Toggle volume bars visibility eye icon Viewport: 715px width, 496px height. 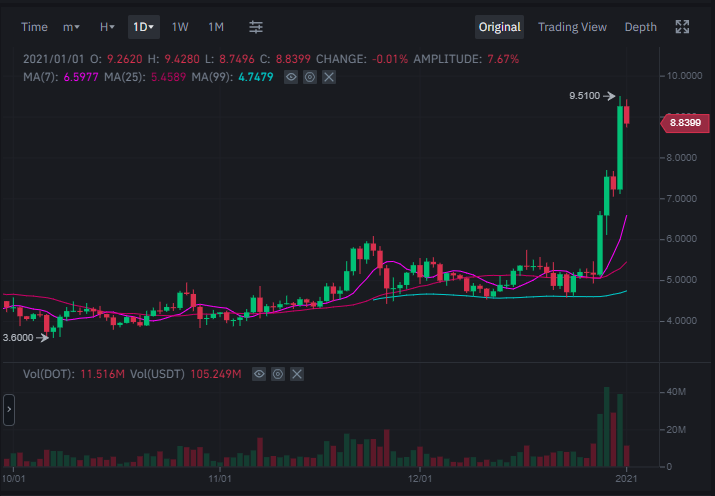pos(259,374)
